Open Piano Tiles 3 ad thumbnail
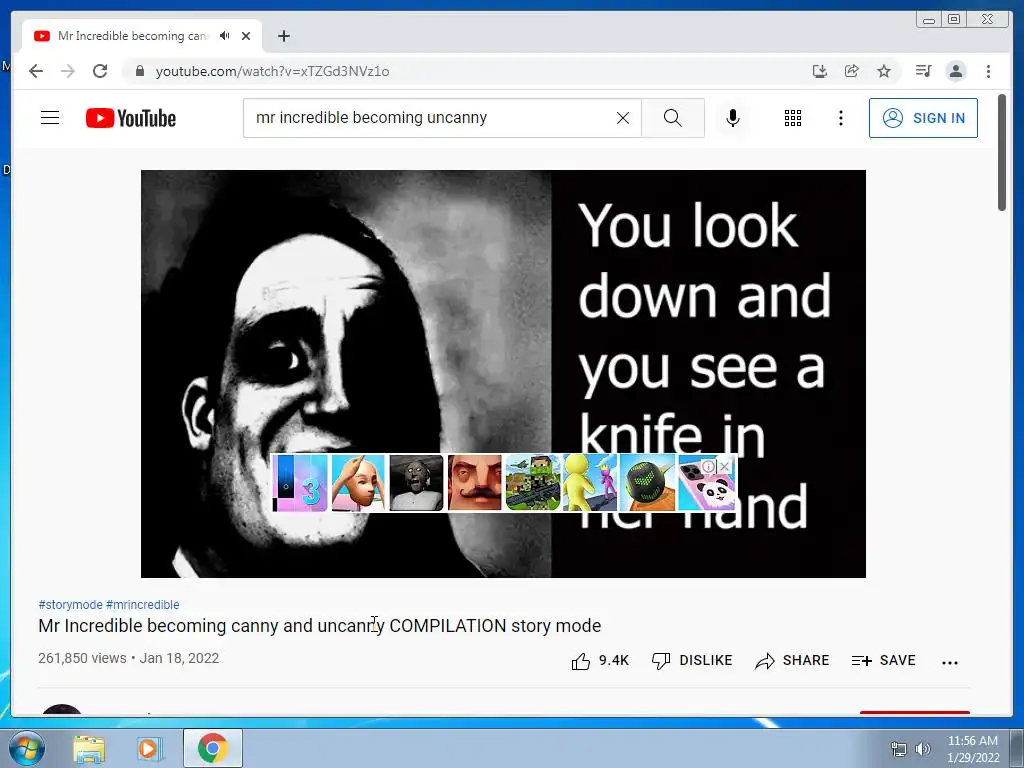 [x=300, y=483]
